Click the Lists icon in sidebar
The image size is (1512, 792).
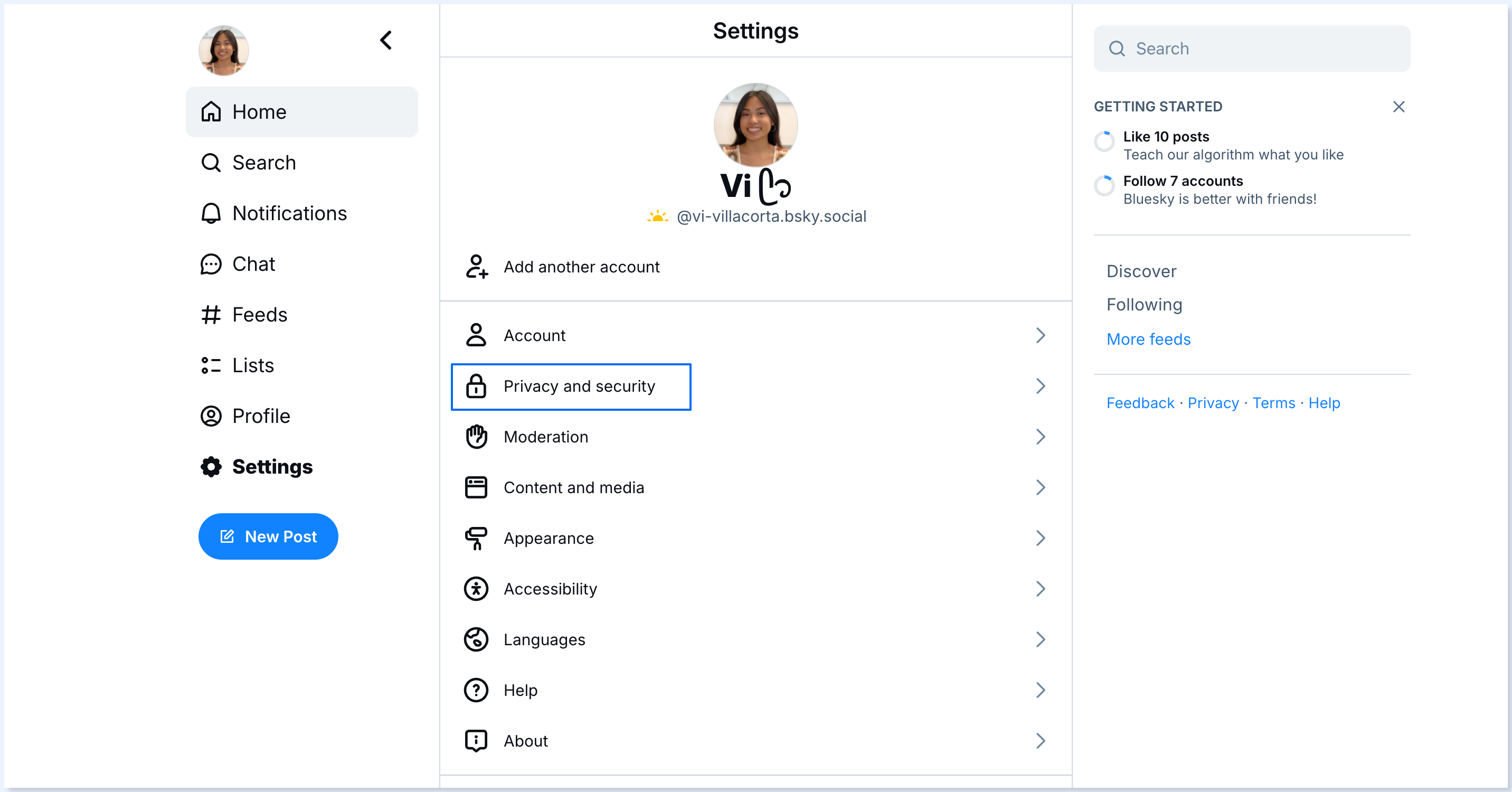pyautogui.click(x=211, y=365)
